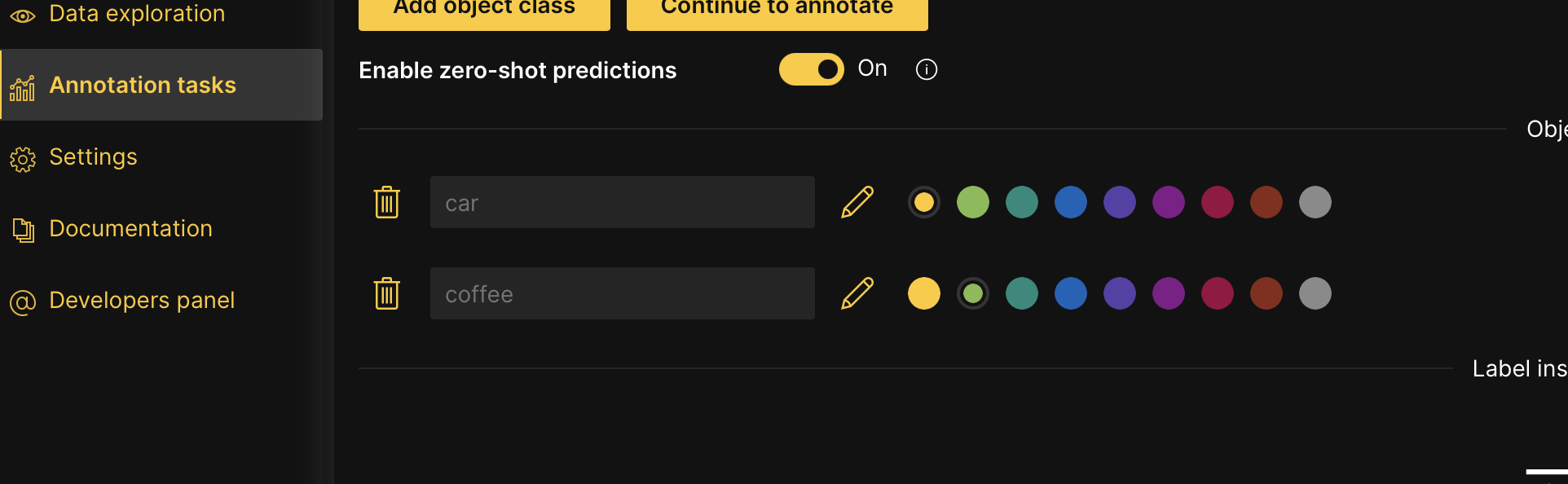Delete the car object class
This screenshot has height=484, width=1568.
click(x=386, y=202)
